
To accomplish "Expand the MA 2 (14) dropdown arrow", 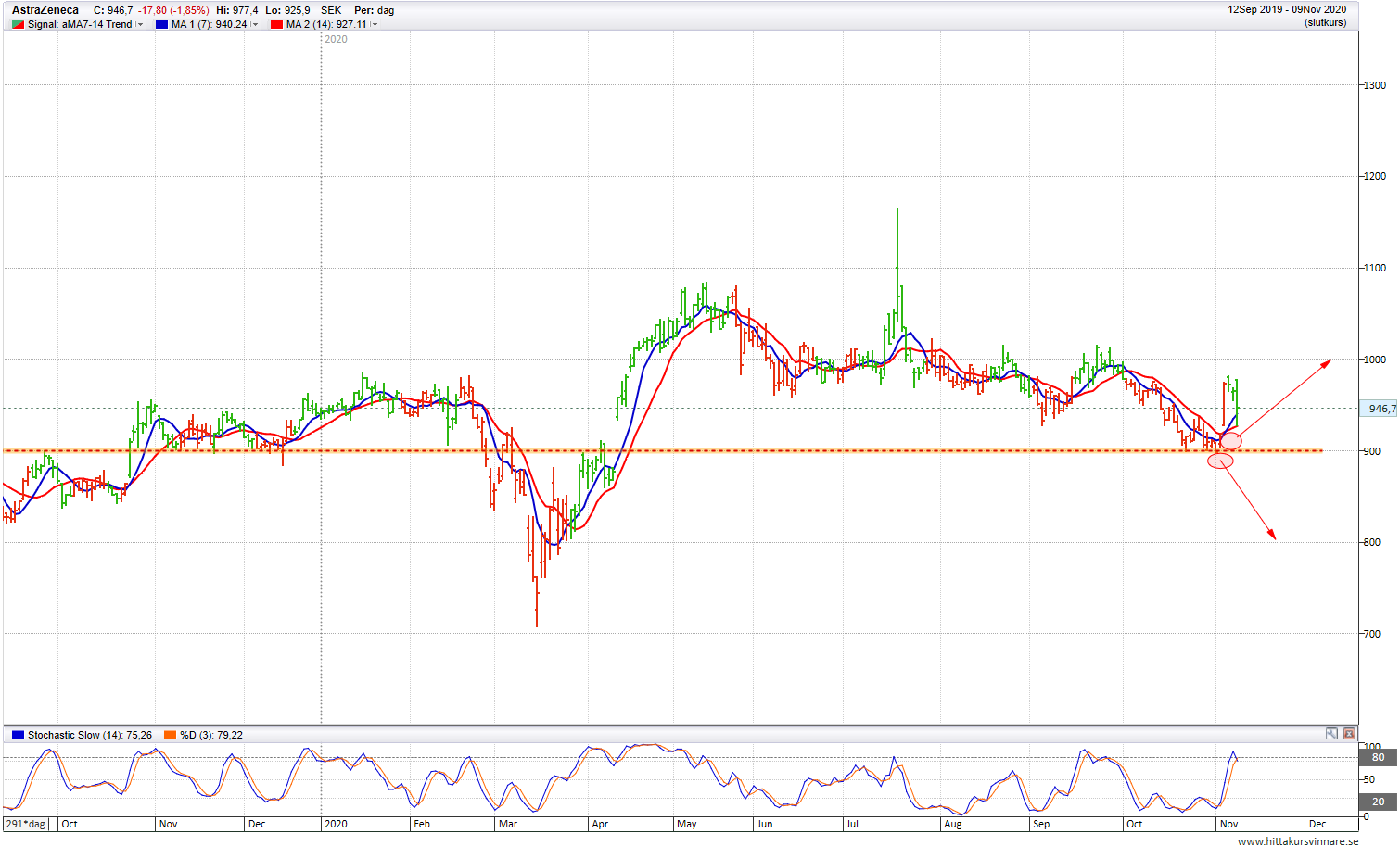I will pos(375,25).
